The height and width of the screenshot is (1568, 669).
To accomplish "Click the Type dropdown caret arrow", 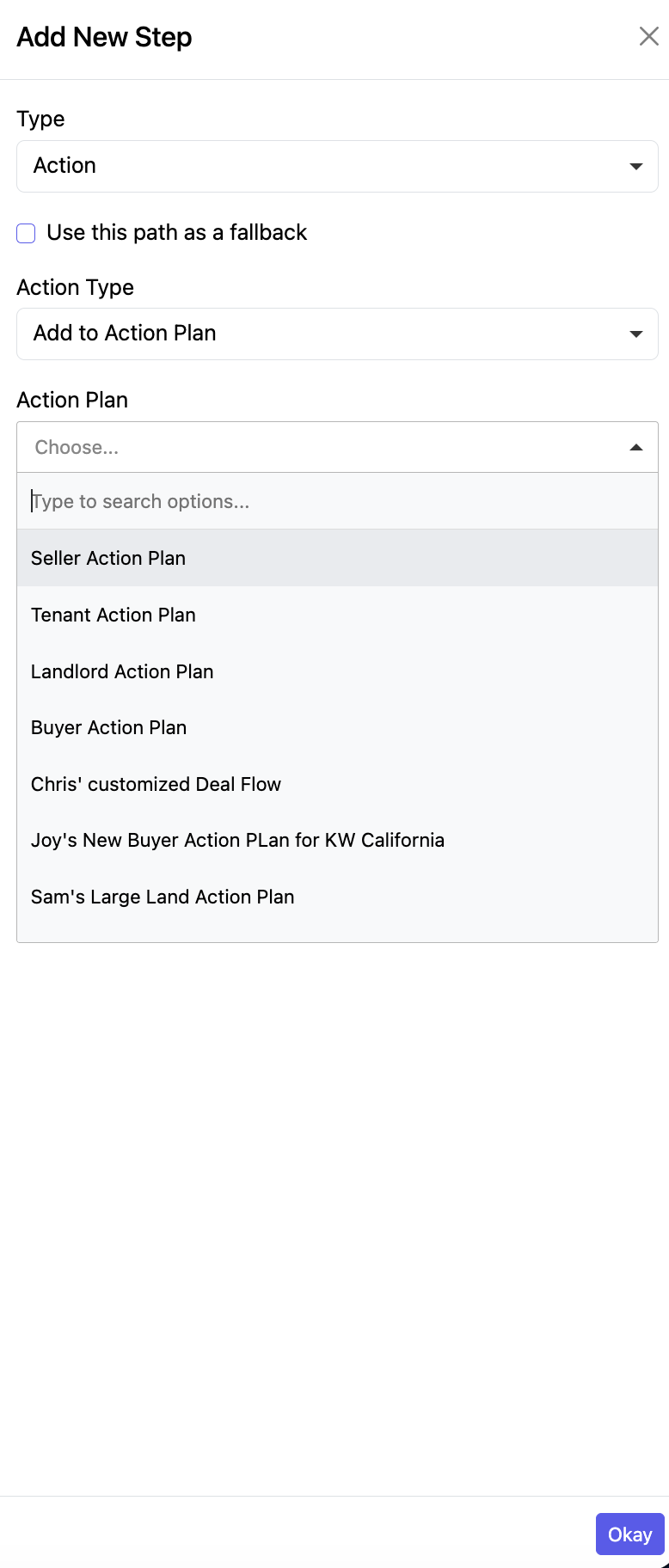I will [x=635, y=166].
